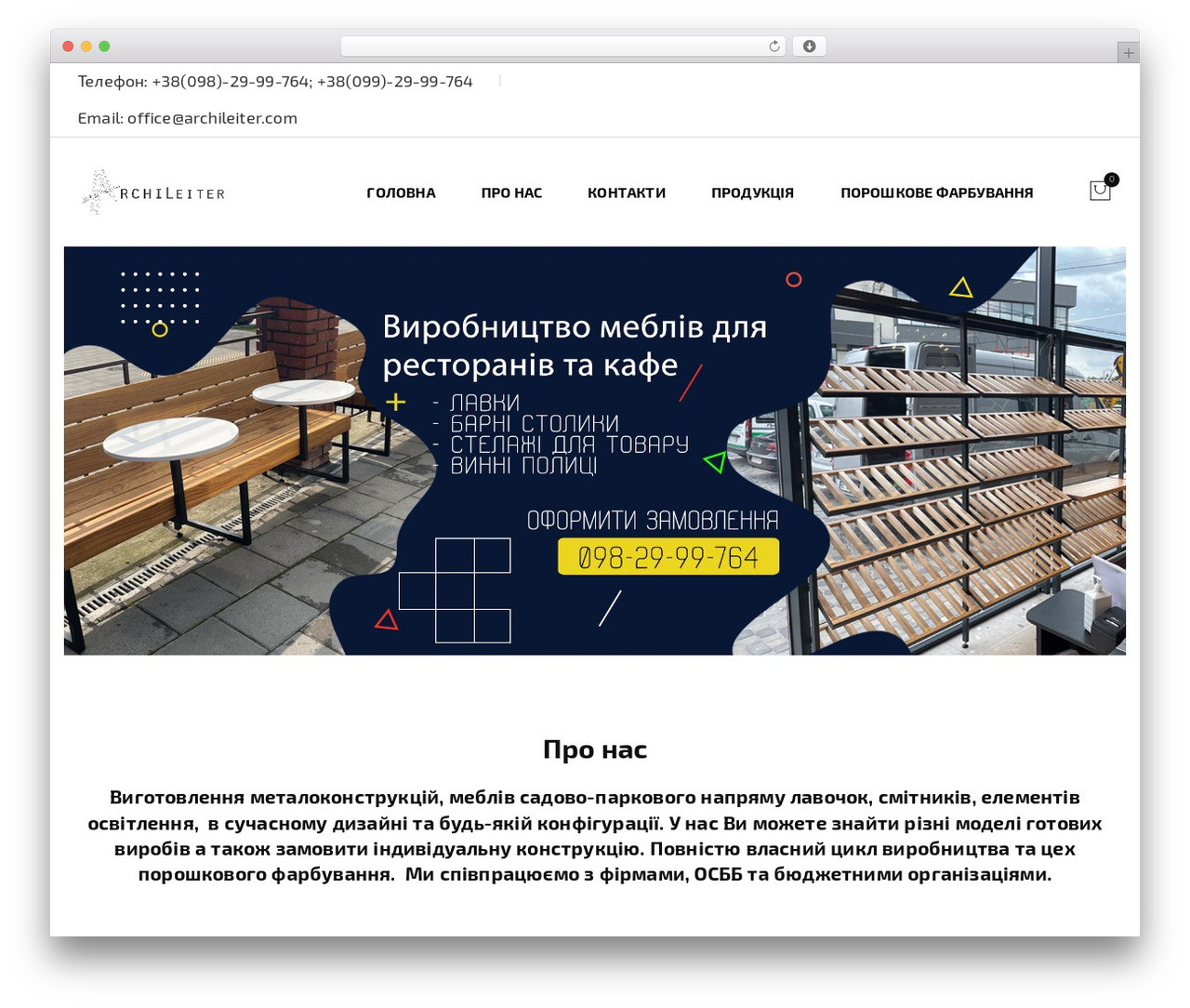Click the +38(099)-29-99-764 phone number

coord(395,82)
